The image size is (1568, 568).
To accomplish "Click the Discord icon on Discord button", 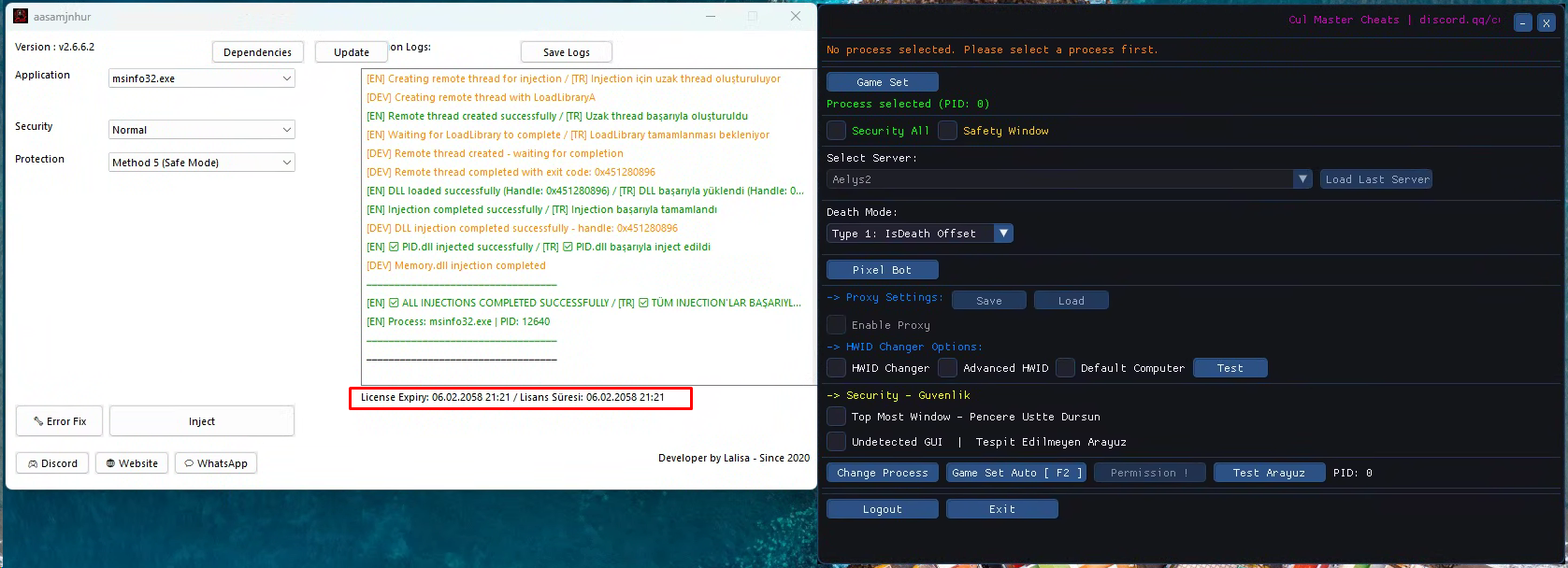I will pos(33,463).
